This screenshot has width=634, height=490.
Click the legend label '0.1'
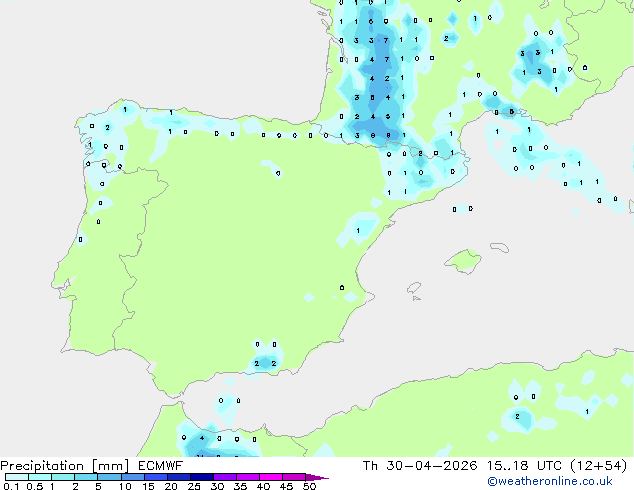tap(11, 486)
